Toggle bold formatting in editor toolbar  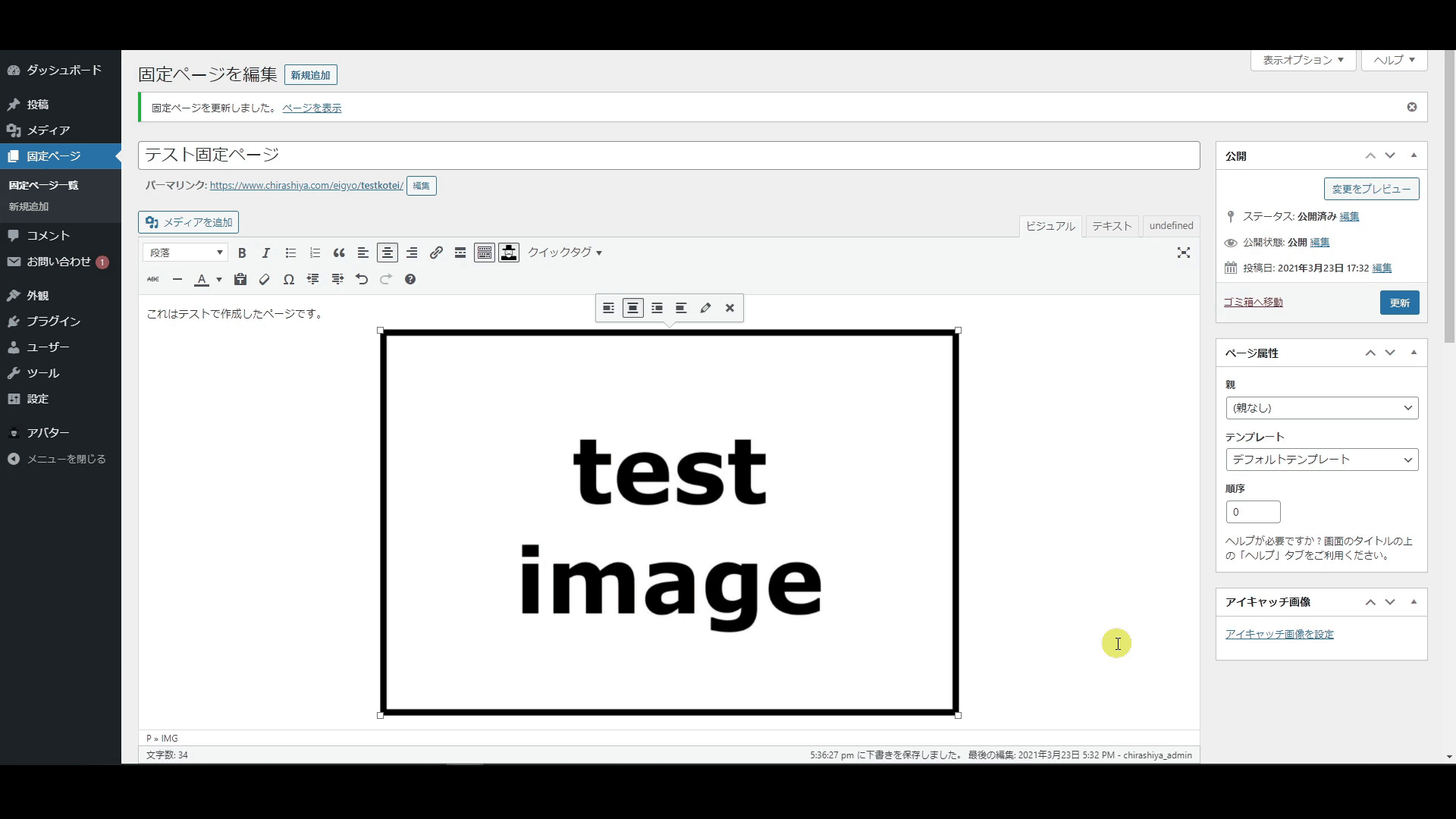pyautogui.click(x=242, y=253)
